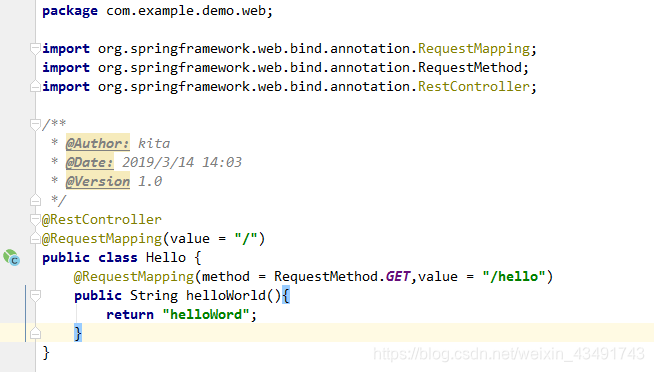Click fold end marker at method closing brace

pos(35,333)
